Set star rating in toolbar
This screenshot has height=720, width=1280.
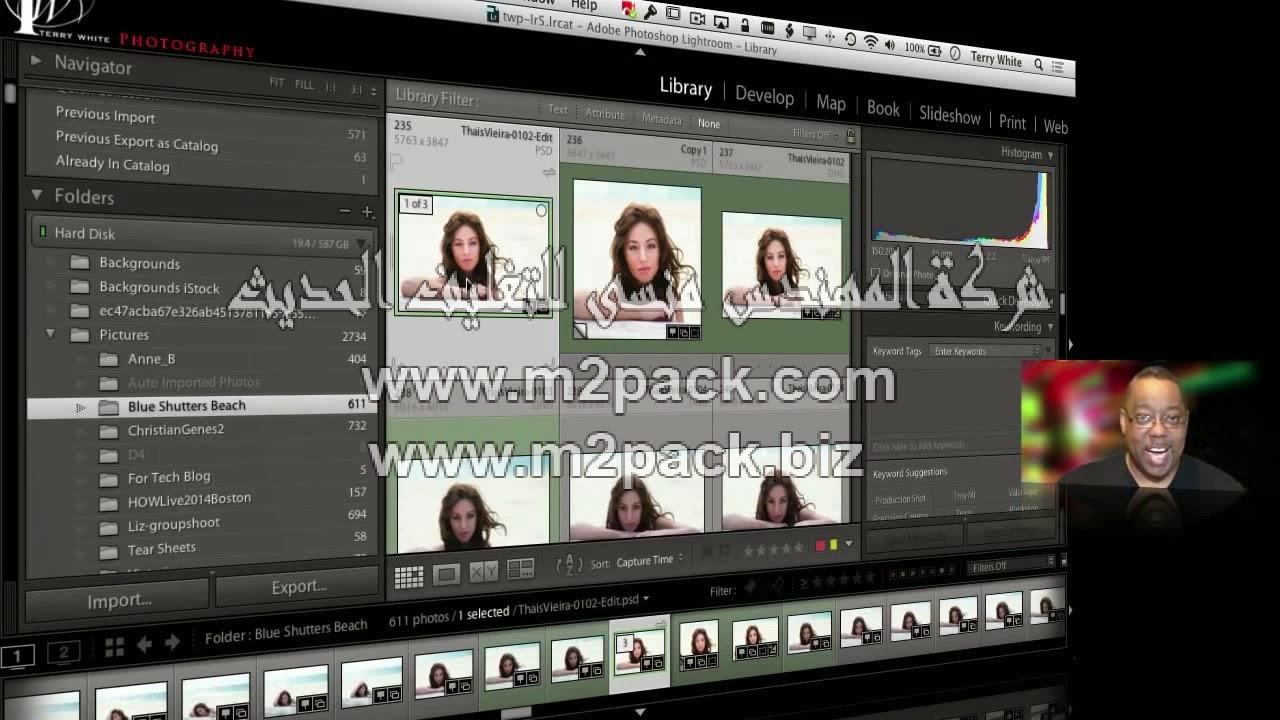[x=773, y=548]
